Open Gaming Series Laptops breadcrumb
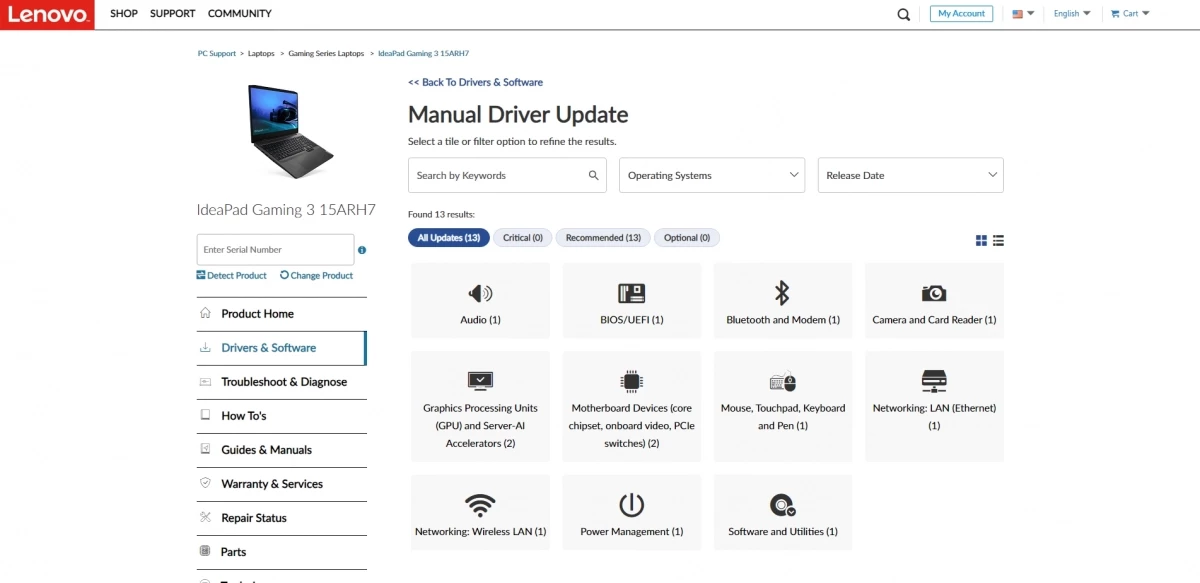Viewport: 1200px width, 583px height. pyautogui.click(x=326, y=53)
